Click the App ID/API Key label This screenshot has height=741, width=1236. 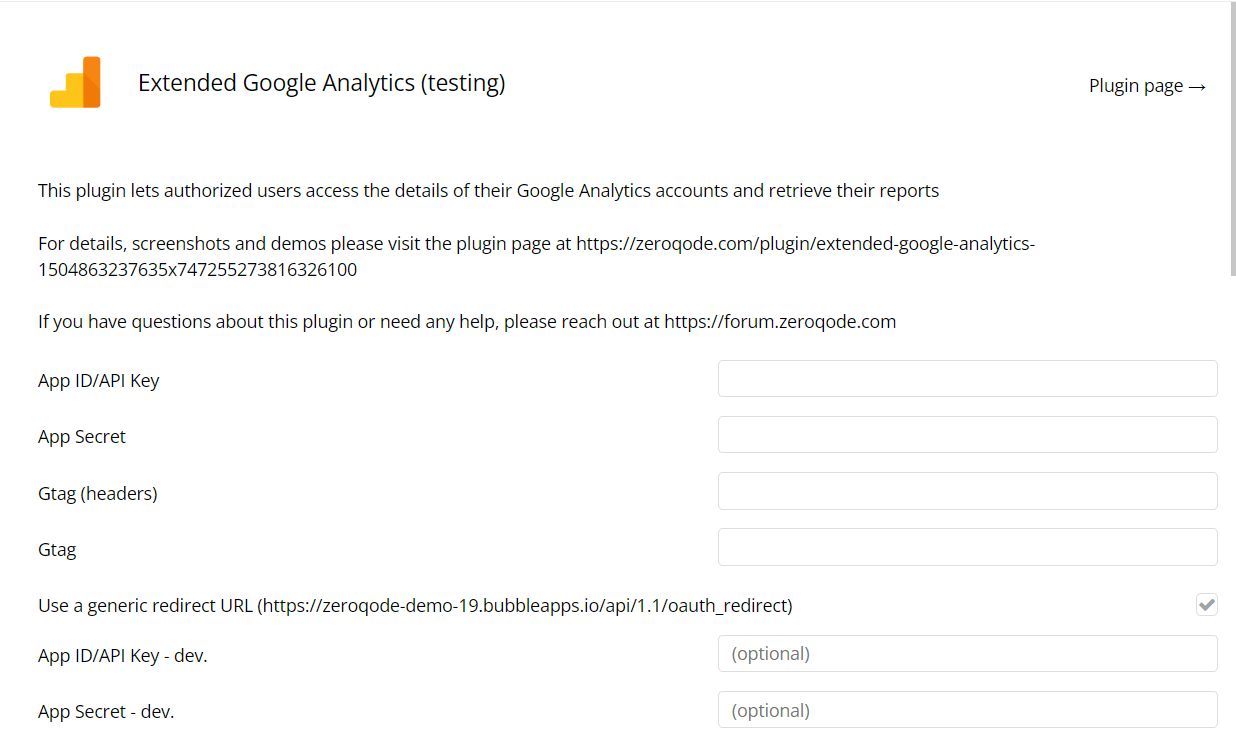coord(99,380)
